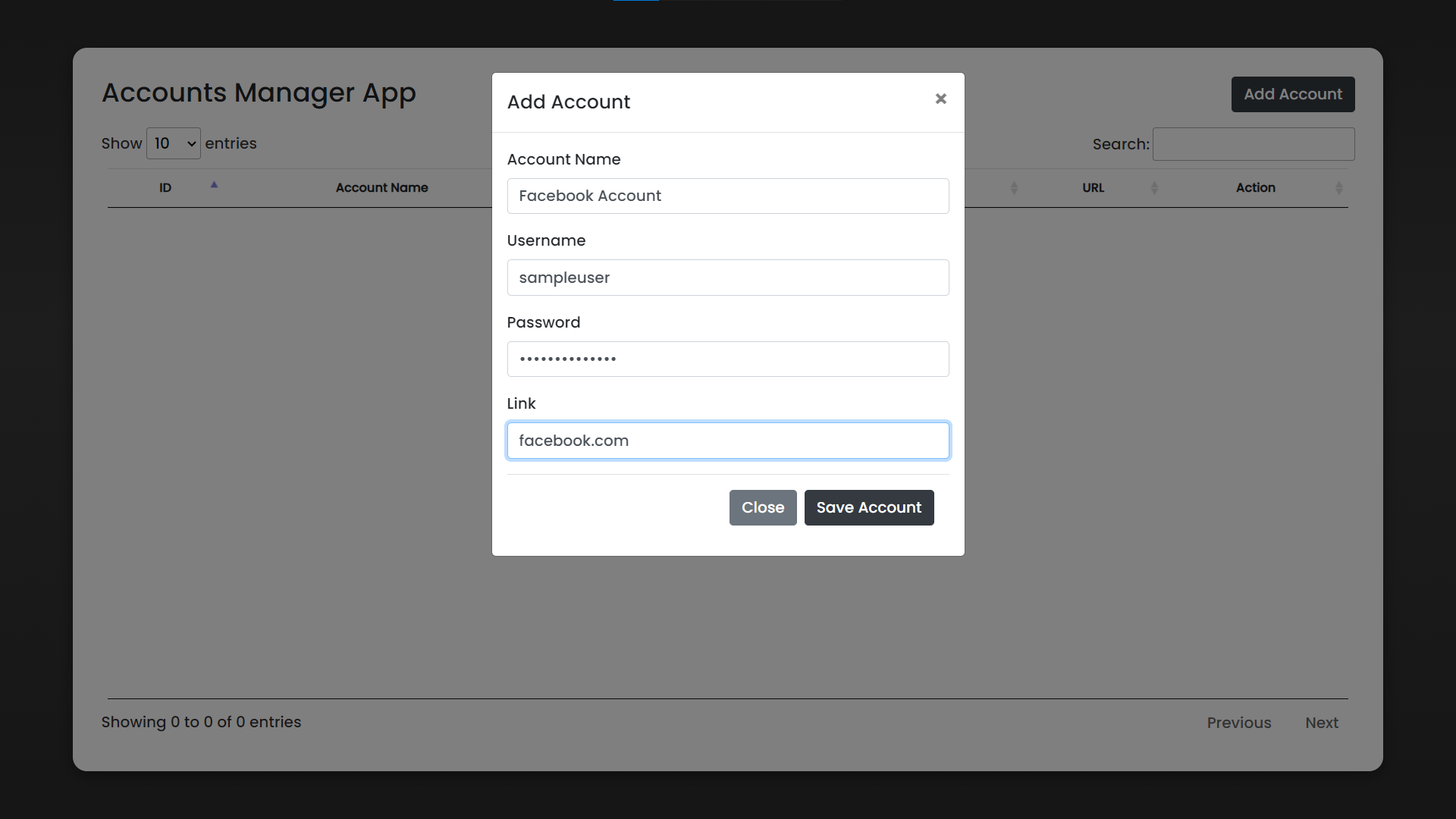Click the Close button in dialog
The image size is (1456, 819).
pos(763,507)
